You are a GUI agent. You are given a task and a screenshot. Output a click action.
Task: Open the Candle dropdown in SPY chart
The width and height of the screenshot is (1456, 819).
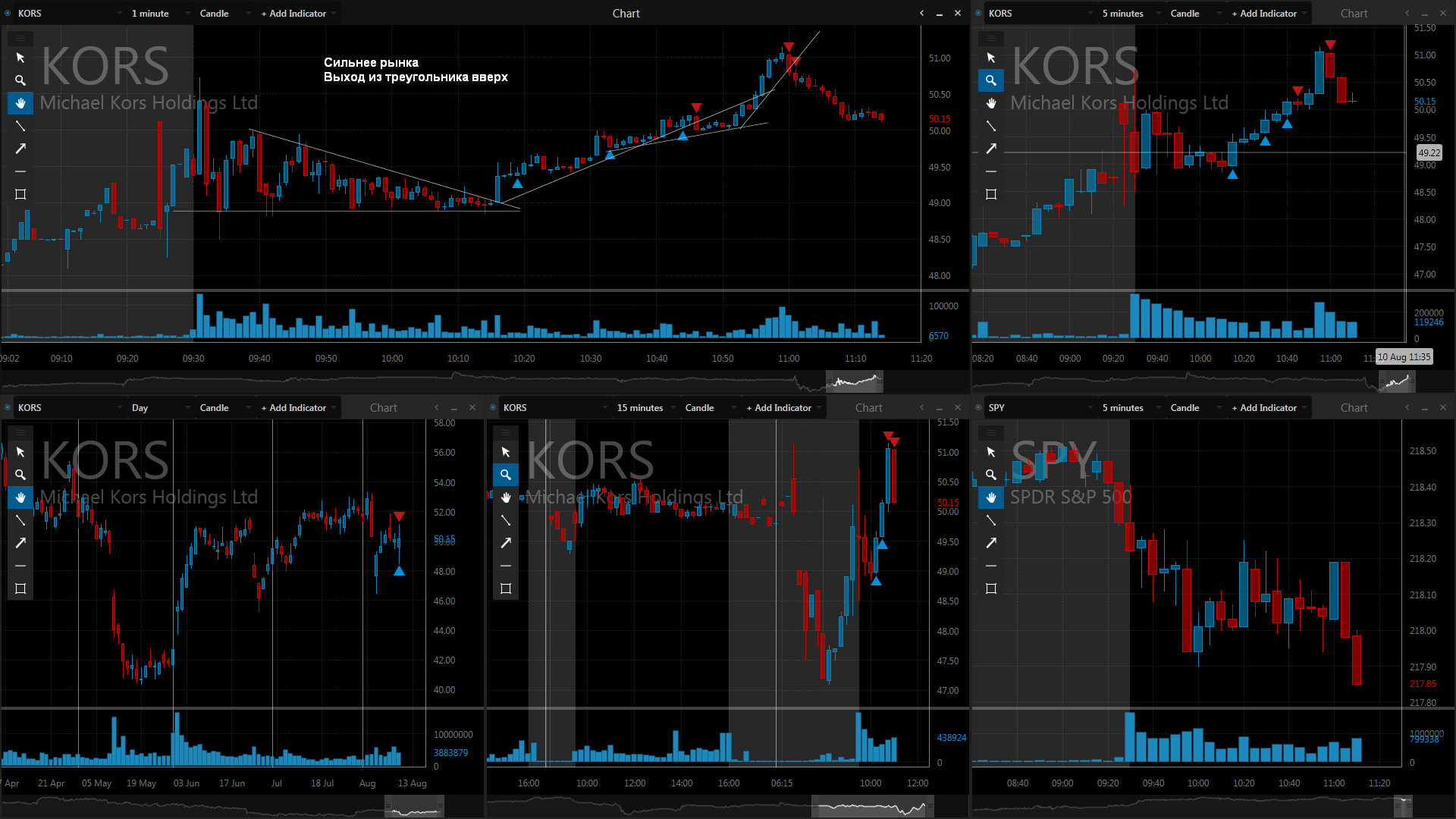pos(1195,407)
